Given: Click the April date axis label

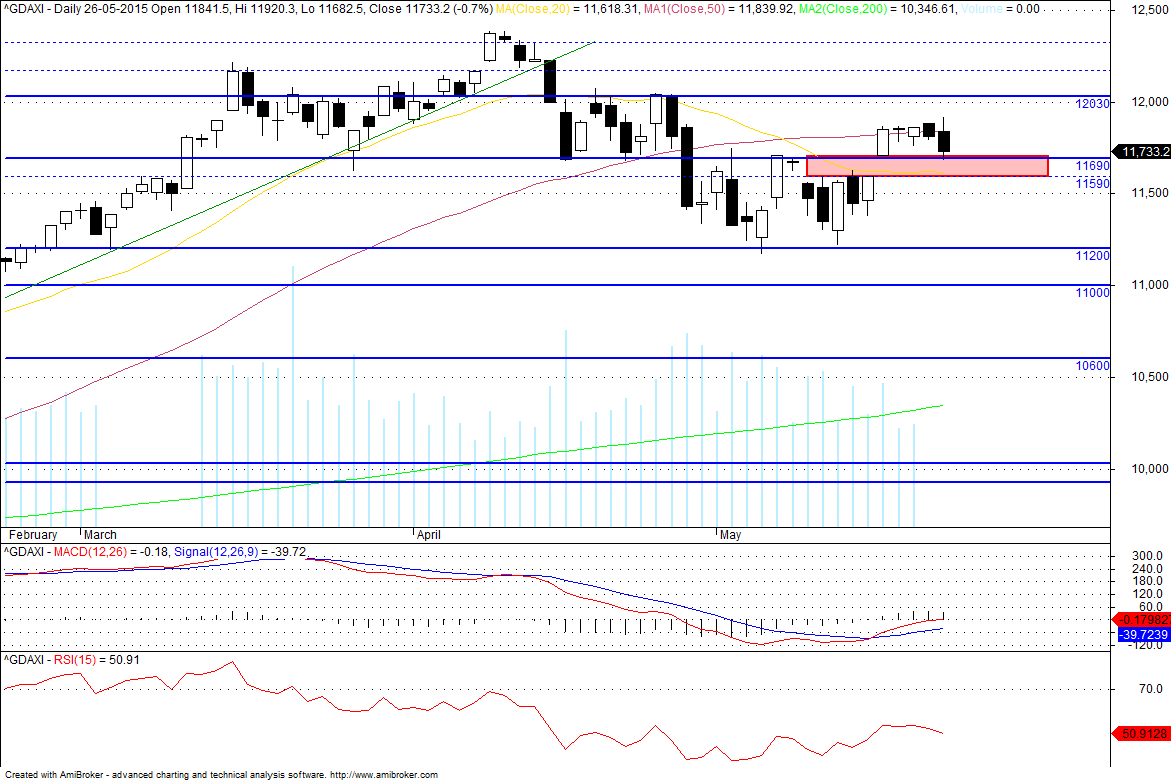Looking at the screenshot, I should tap(429, 535).
